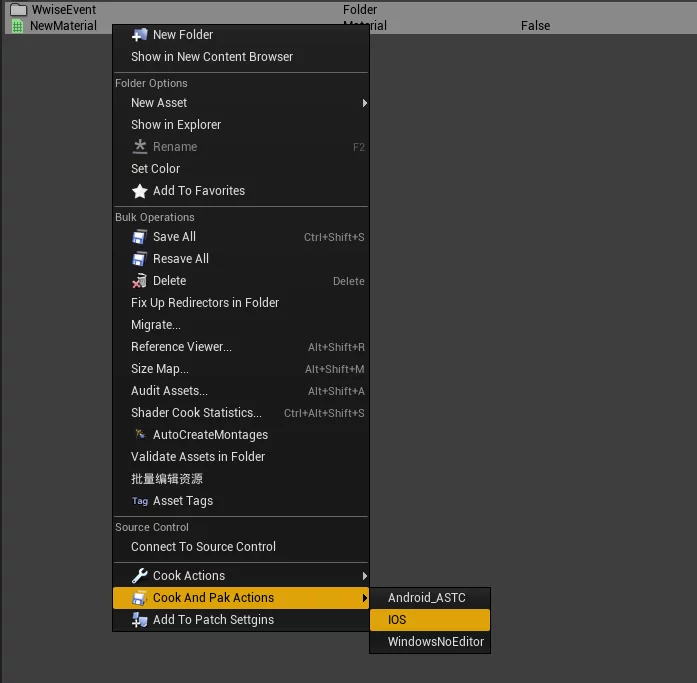This screenshot has width=697, height=683.
Task: Expand the New Asset submenu arrow
Action: 364,103
